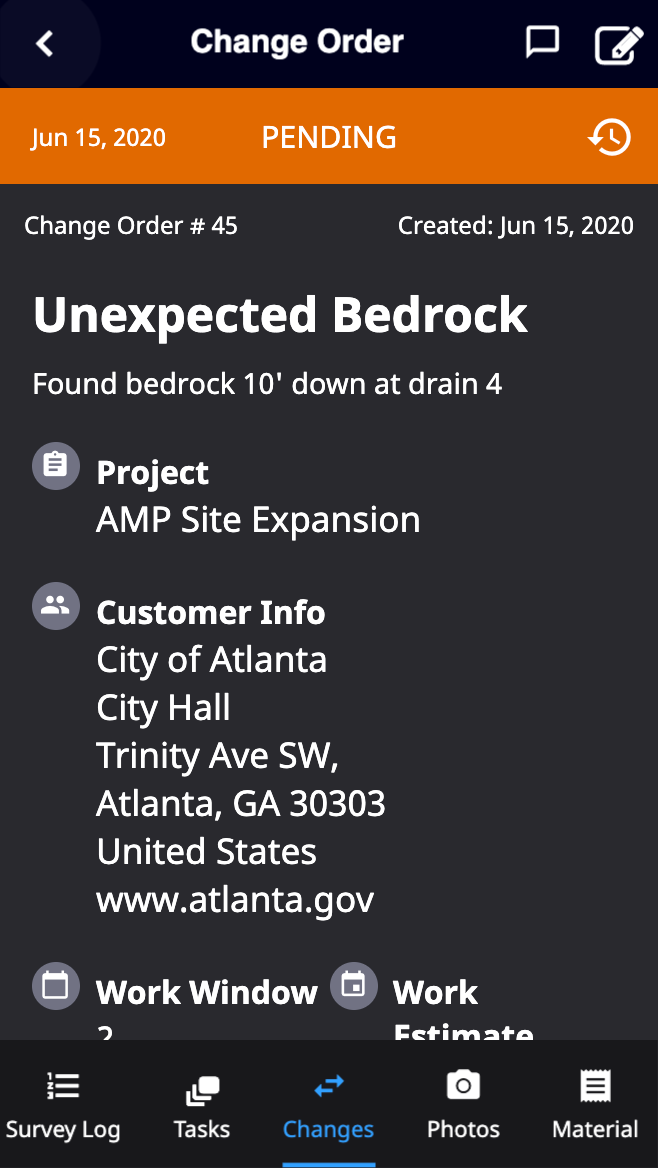Tap the Jun 15, 2020 date in the orange bar

98,138
